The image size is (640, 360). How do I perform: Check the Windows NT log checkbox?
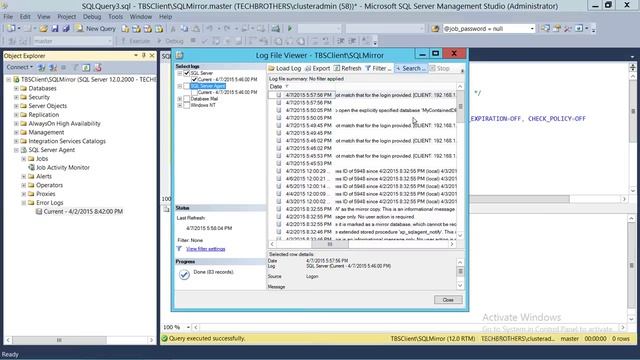(187, 105)
